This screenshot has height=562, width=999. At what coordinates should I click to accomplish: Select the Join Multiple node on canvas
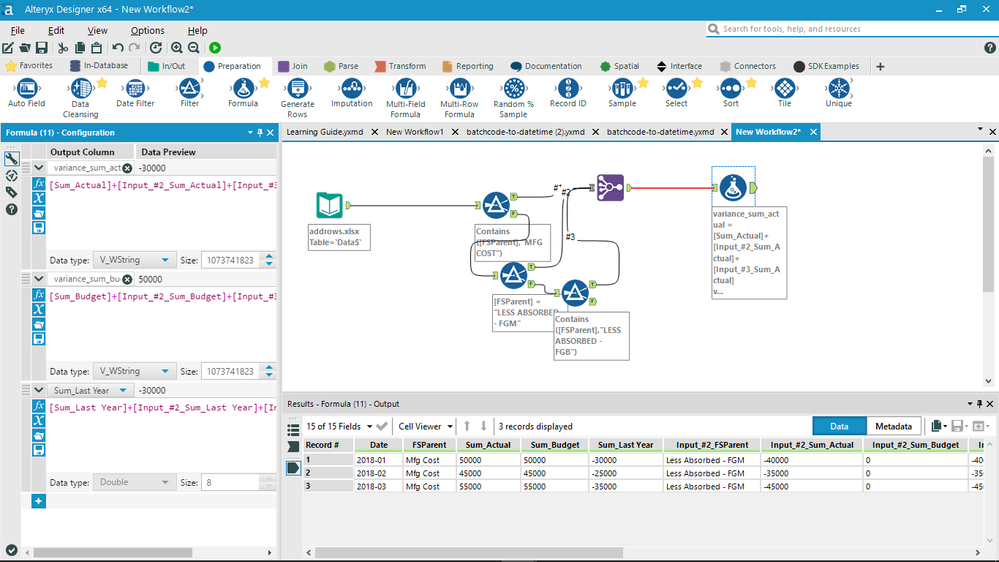click(610, 187)
